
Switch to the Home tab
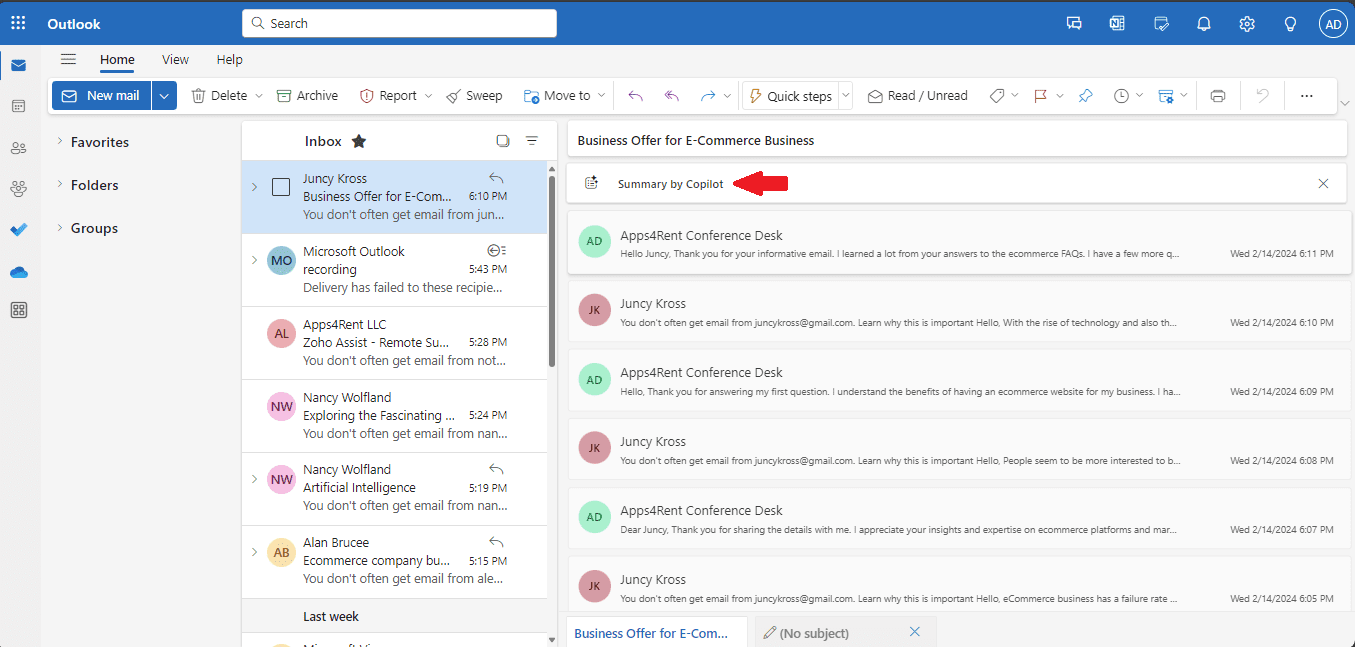117,60
